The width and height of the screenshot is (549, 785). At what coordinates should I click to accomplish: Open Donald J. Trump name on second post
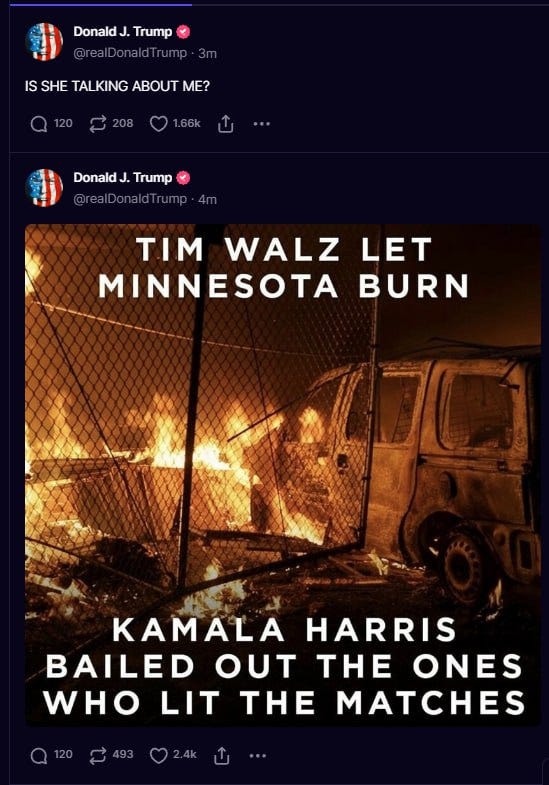[123, 178]
